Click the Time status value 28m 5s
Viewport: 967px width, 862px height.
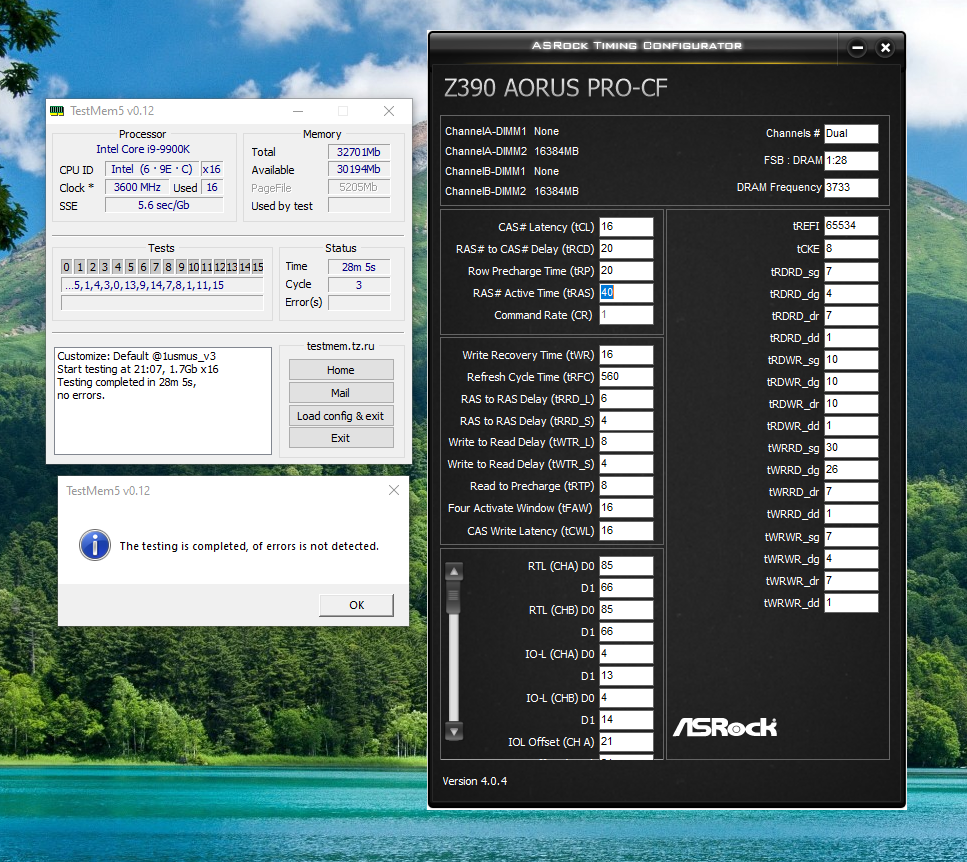[x=359, y=267]
